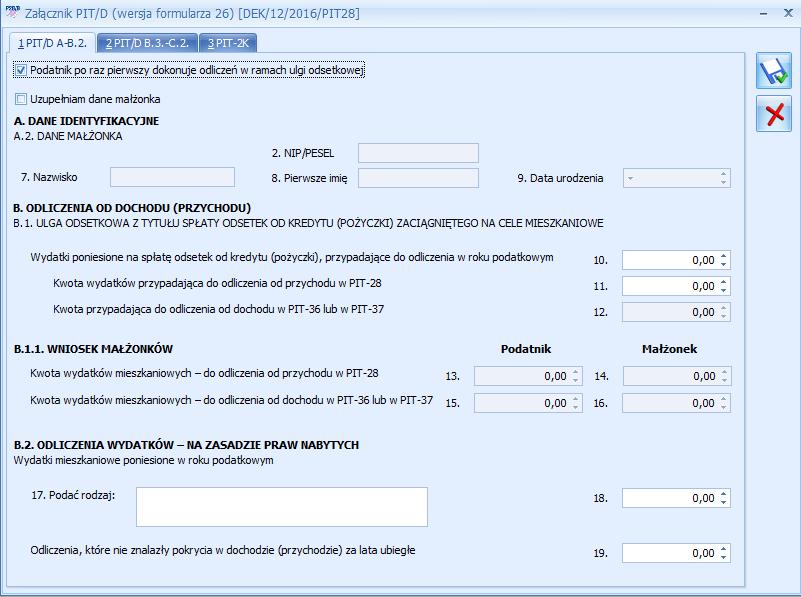This screenshot has width=801, height=597.
Task: Click the '8. Pierwsze imię' input field
Action: click(x=418, y=178)
